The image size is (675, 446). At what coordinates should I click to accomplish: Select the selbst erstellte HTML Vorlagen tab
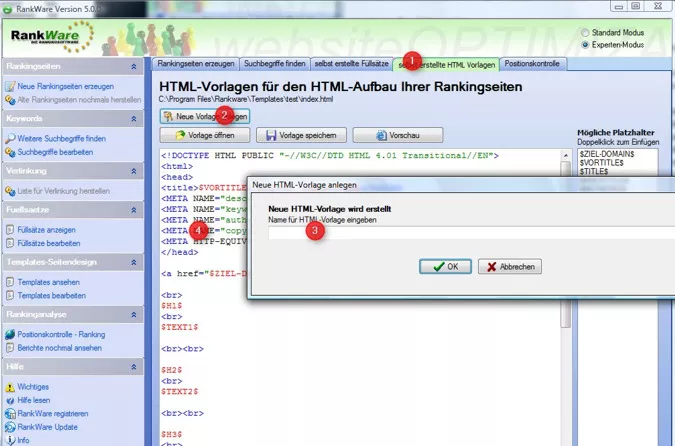(446, 65)
